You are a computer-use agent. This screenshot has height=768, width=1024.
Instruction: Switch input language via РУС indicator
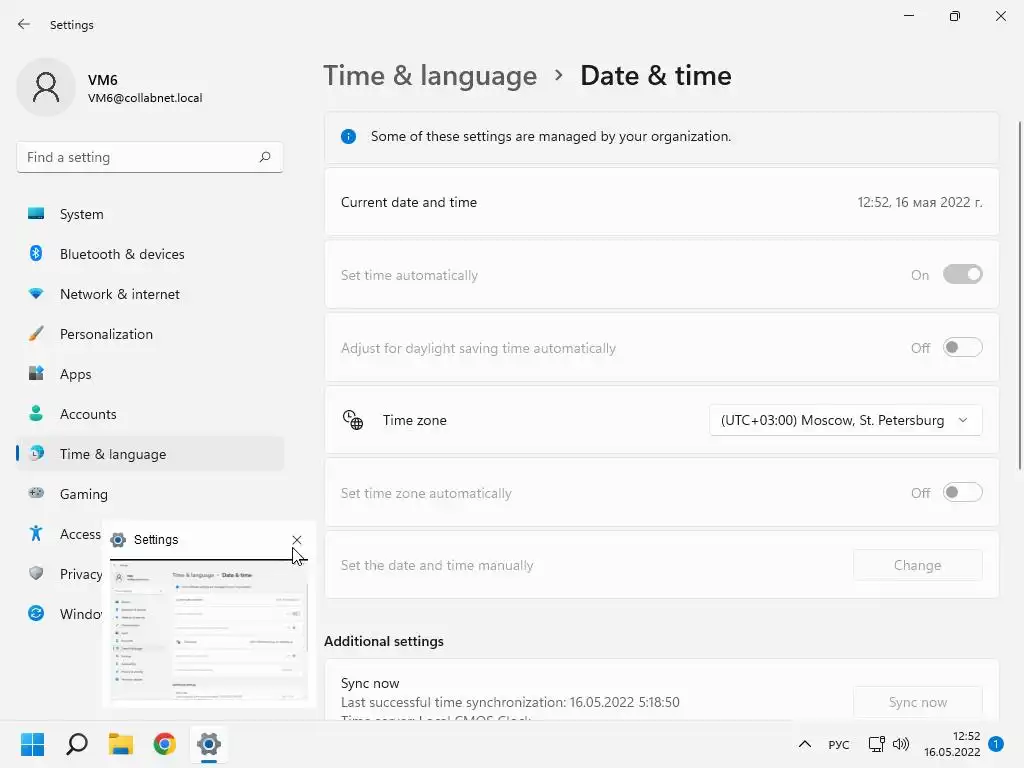(x=839, y=744)
